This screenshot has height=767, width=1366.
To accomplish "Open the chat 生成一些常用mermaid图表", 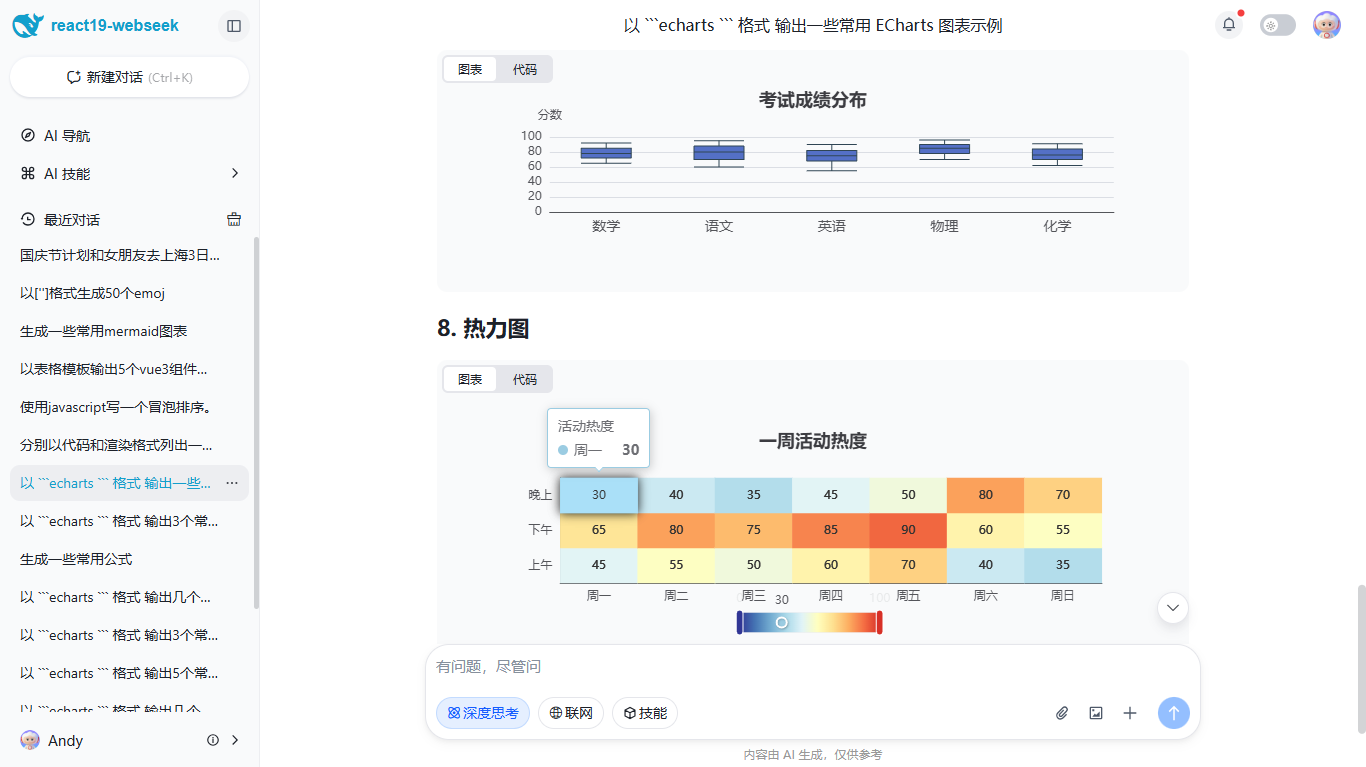I will [130, 331].
